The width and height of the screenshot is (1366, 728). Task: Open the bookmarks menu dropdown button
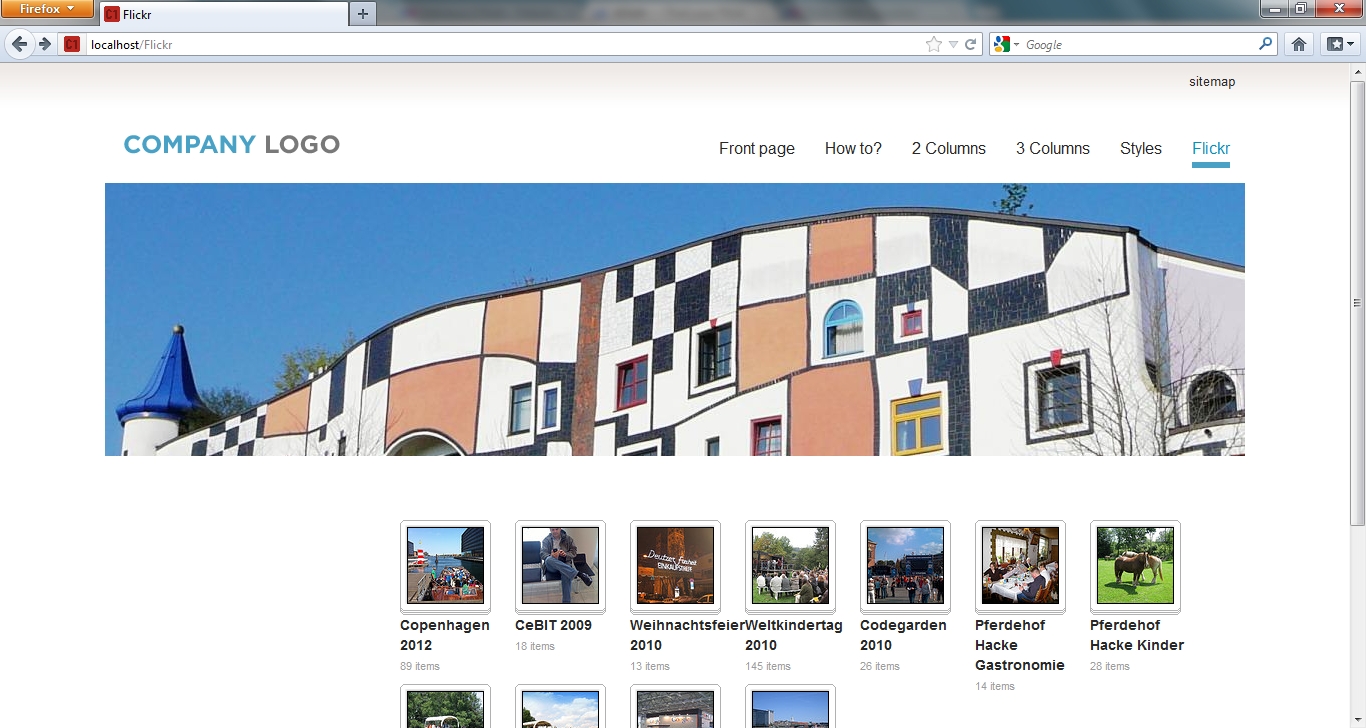pyautogui.click(x=1339, y=44)
